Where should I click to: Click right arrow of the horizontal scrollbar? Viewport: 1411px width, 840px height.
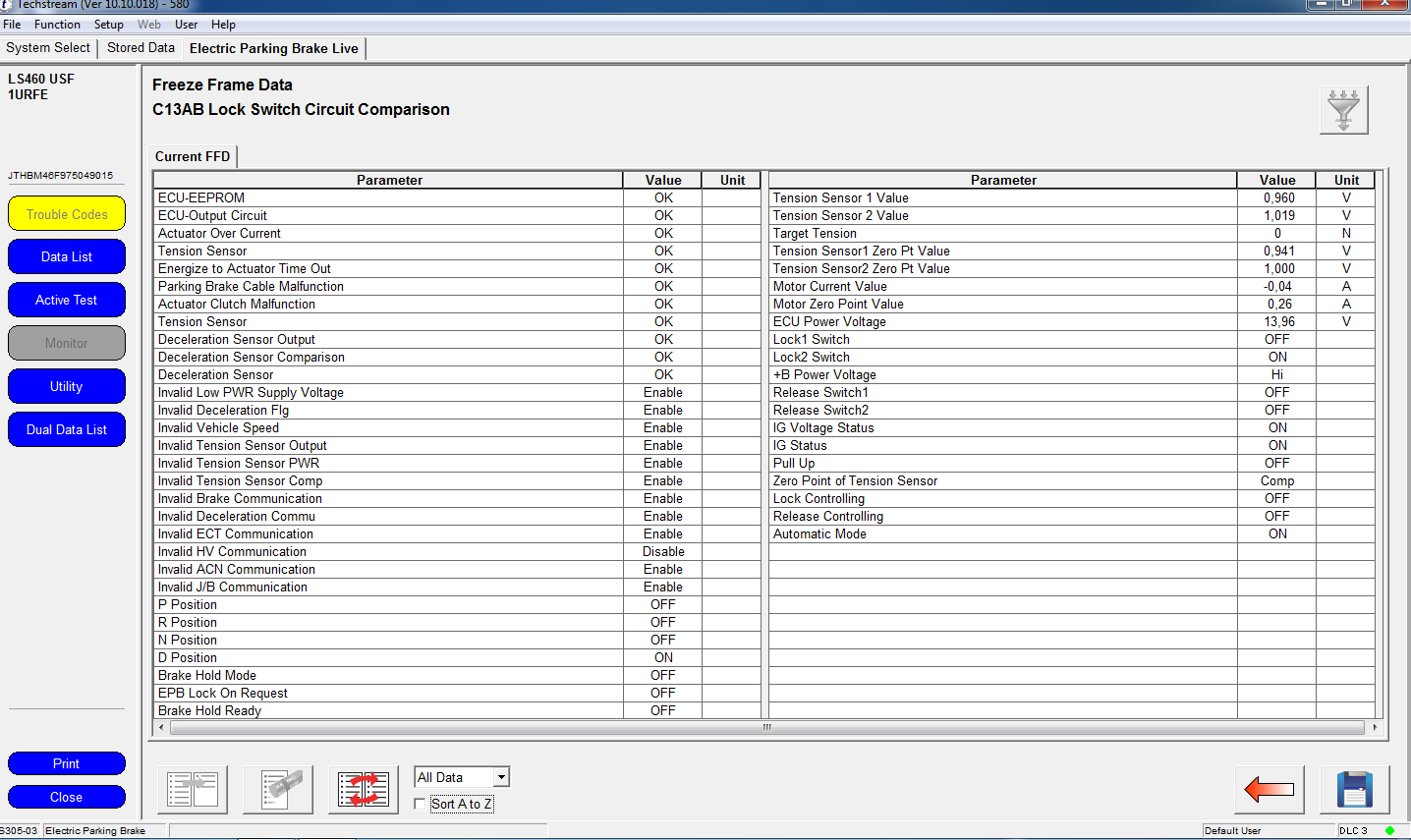[1374, 728]
